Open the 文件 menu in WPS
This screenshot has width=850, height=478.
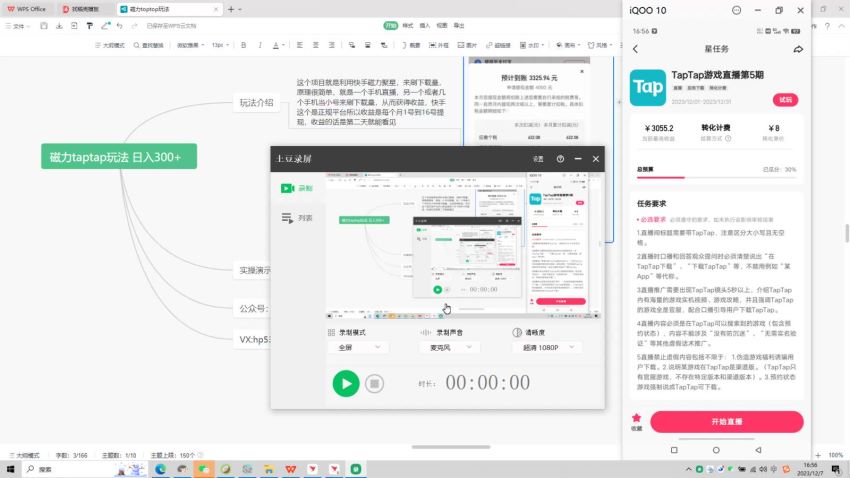tap(17, 26)
